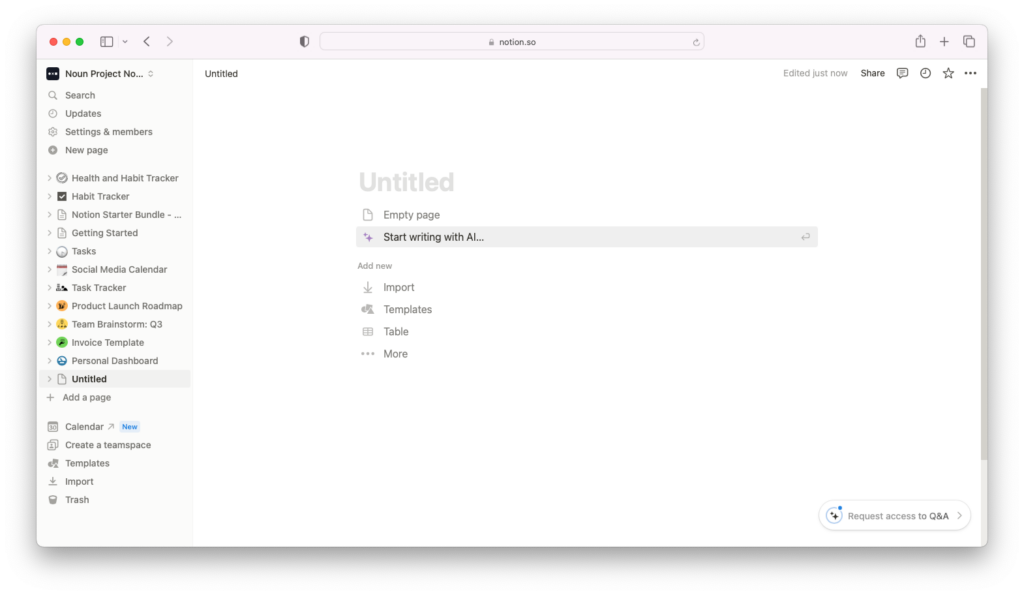Favorite this page with star icon
The height and width of the screenshot is (595, 1024).
pyautogui.click(x=948, y=73)
